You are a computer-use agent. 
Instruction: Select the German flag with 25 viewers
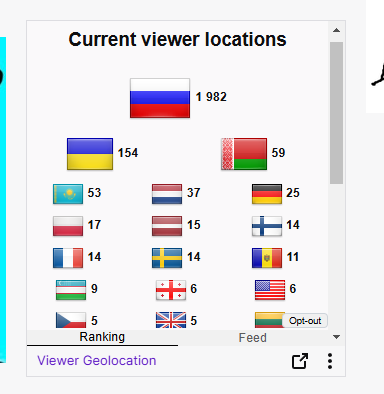coord(267,194)
